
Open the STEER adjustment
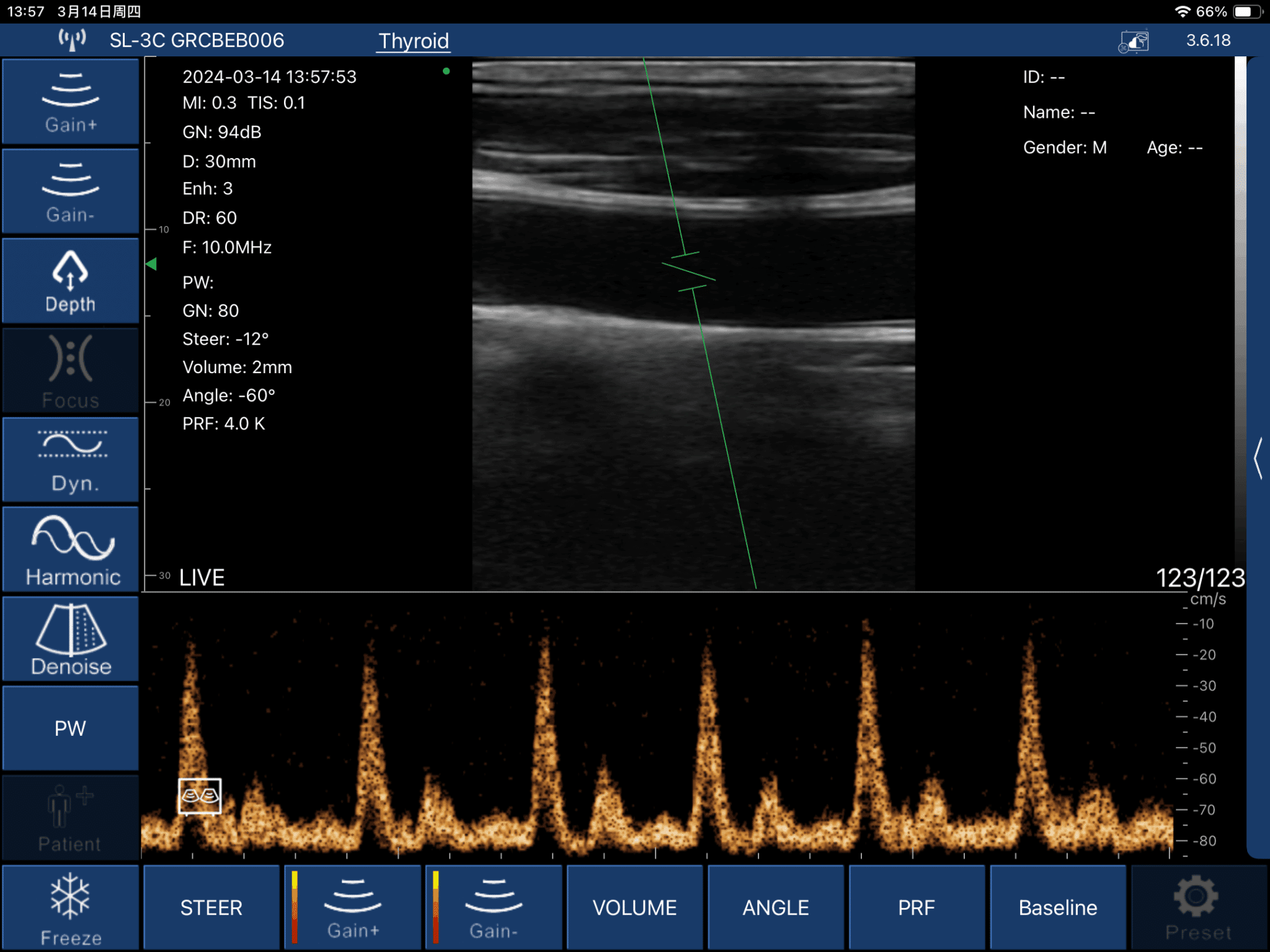[x=211, y=907]
